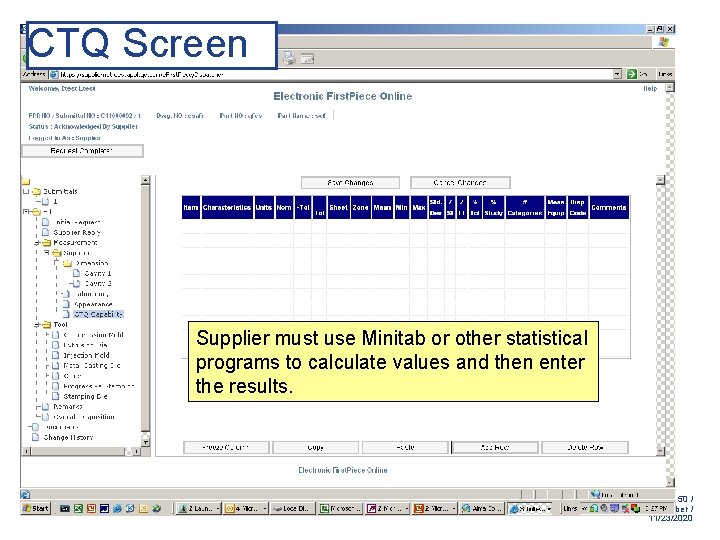
Task: Click down arrow of table area scrollbar
Action: (660, 451)
